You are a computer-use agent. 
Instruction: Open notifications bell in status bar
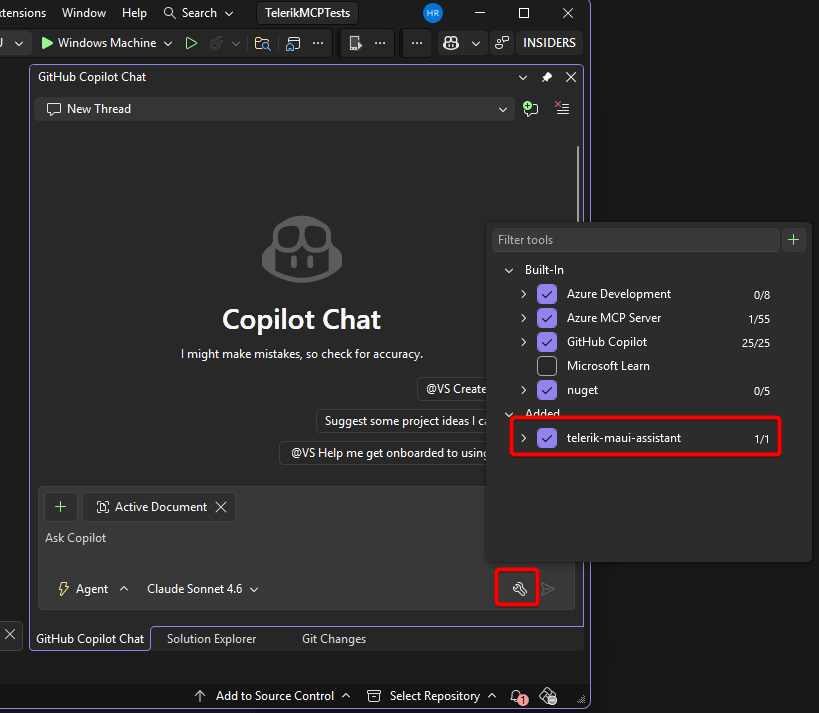pyautogui.click(x=518, y=696)
